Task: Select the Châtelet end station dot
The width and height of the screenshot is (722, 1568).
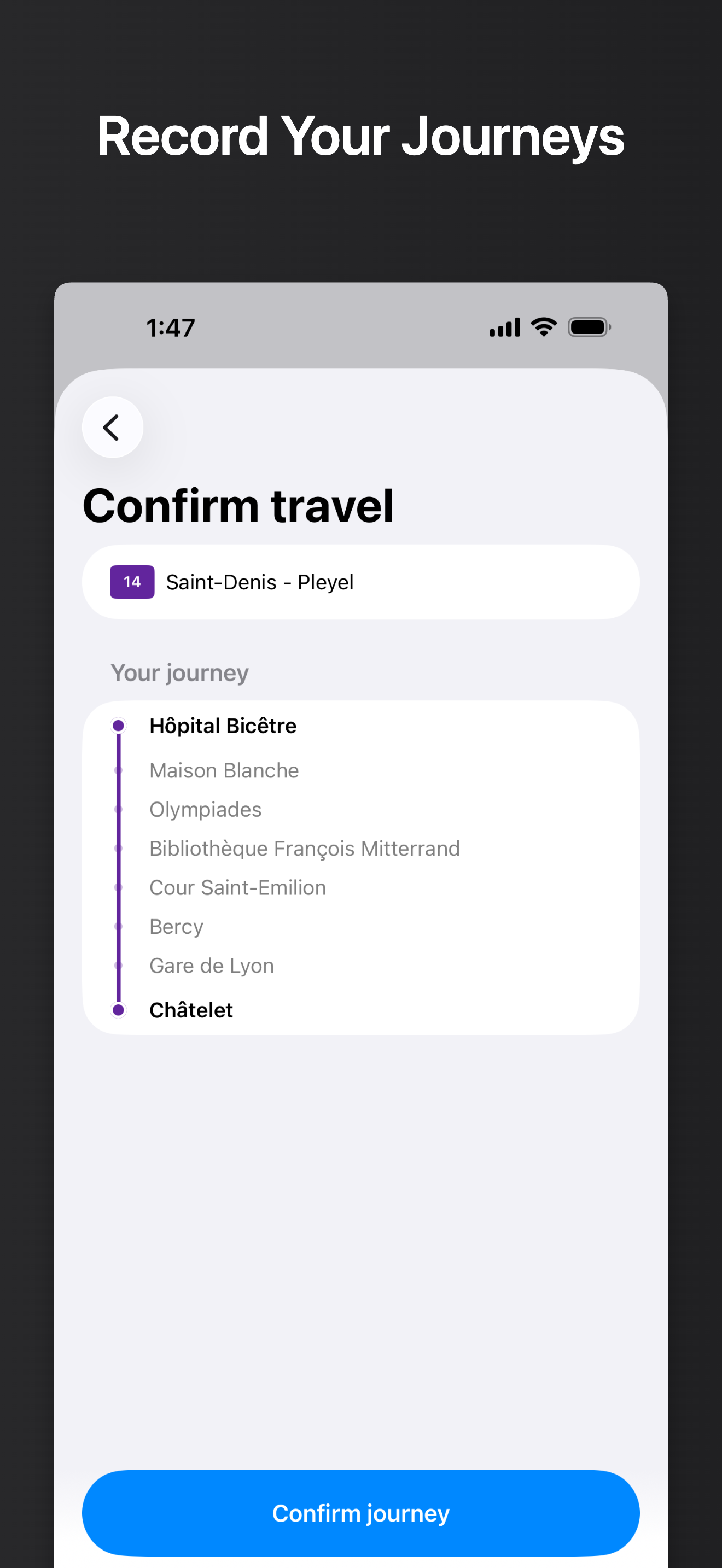Action: 119,1010
